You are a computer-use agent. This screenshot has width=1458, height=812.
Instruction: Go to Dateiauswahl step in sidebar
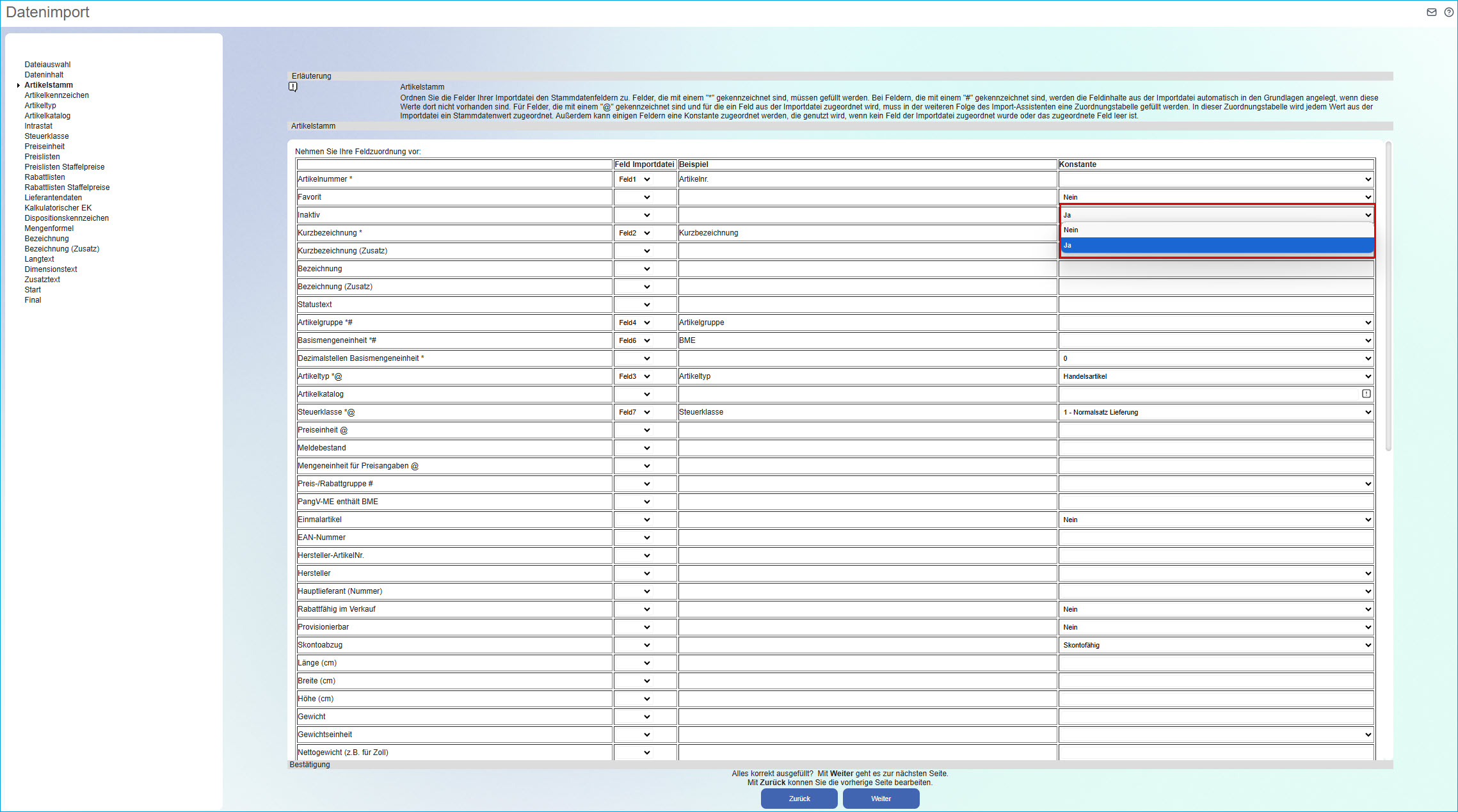[47, 65]
